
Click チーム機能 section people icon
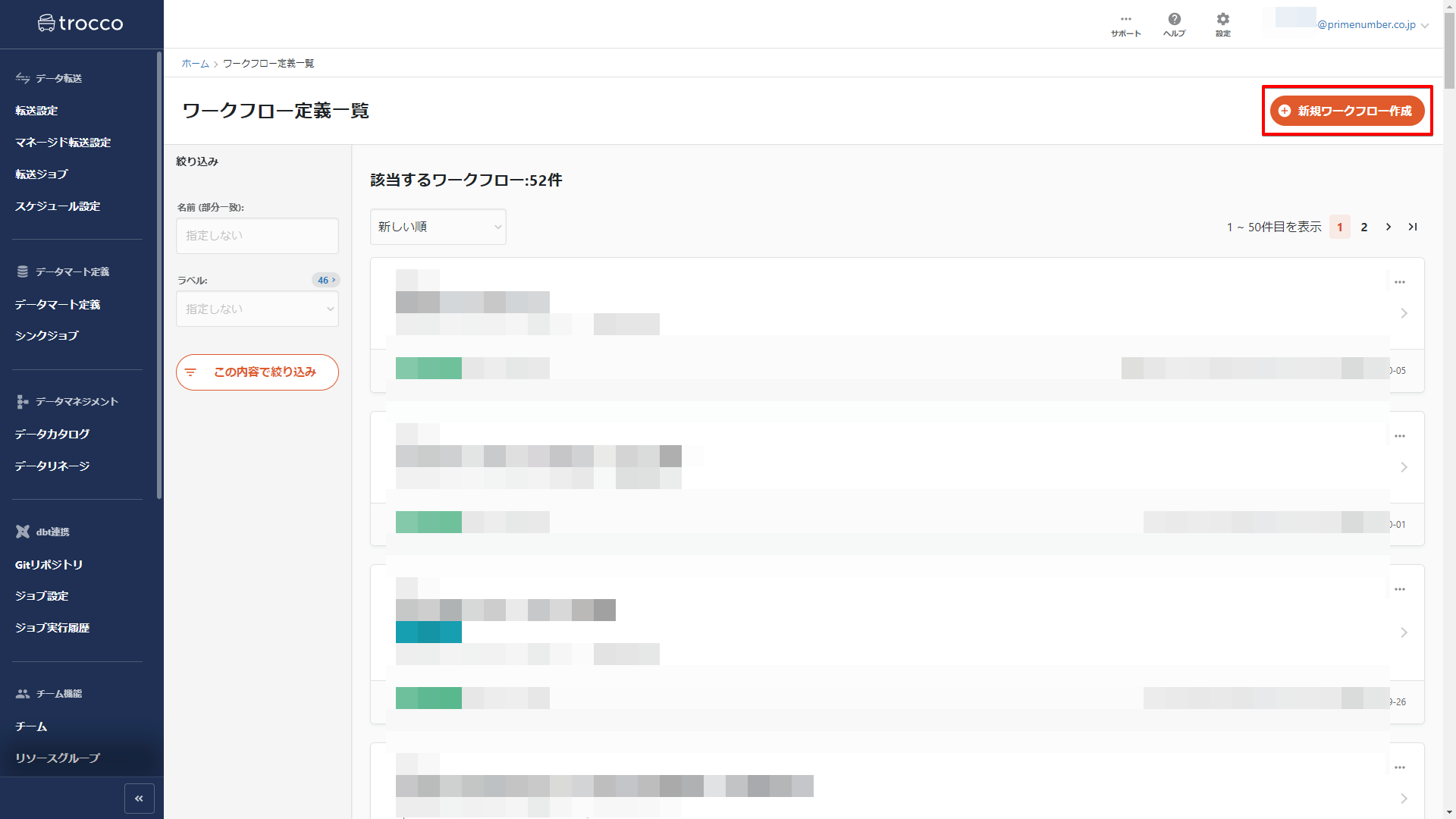point(23,694)
